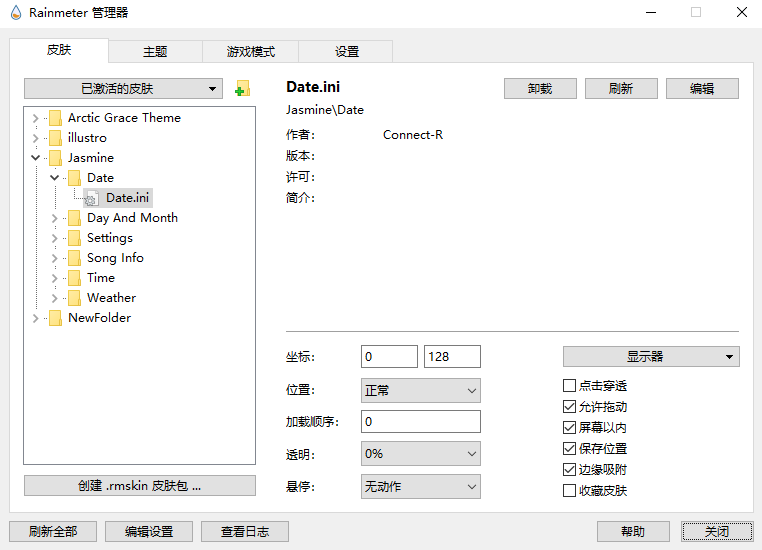Click the Arctic Grace Theme folder icon
The width and height of the screenshot is (762, 550).
(x=55, y=118)
